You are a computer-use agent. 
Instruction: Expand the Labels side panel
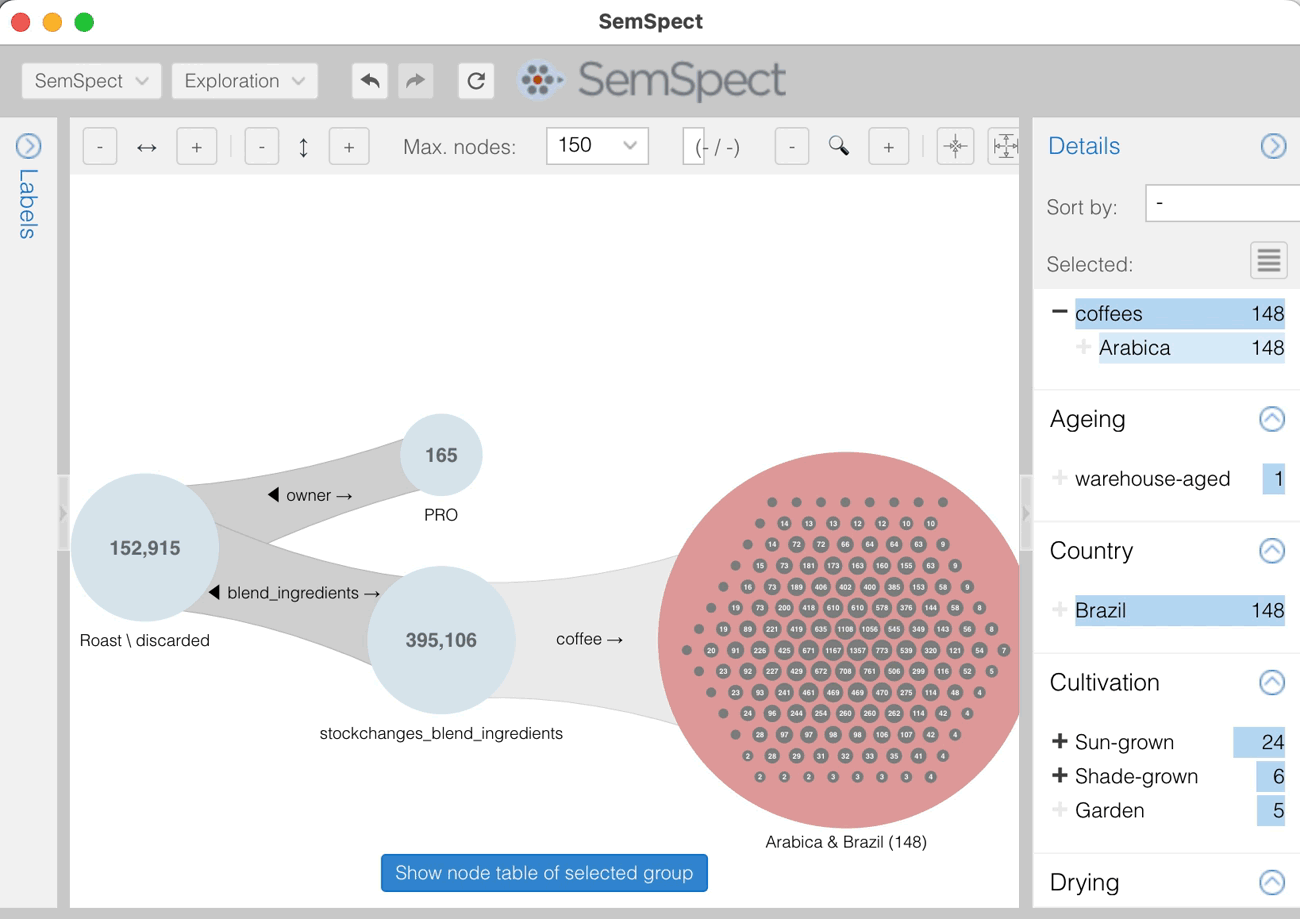(28, 147)
